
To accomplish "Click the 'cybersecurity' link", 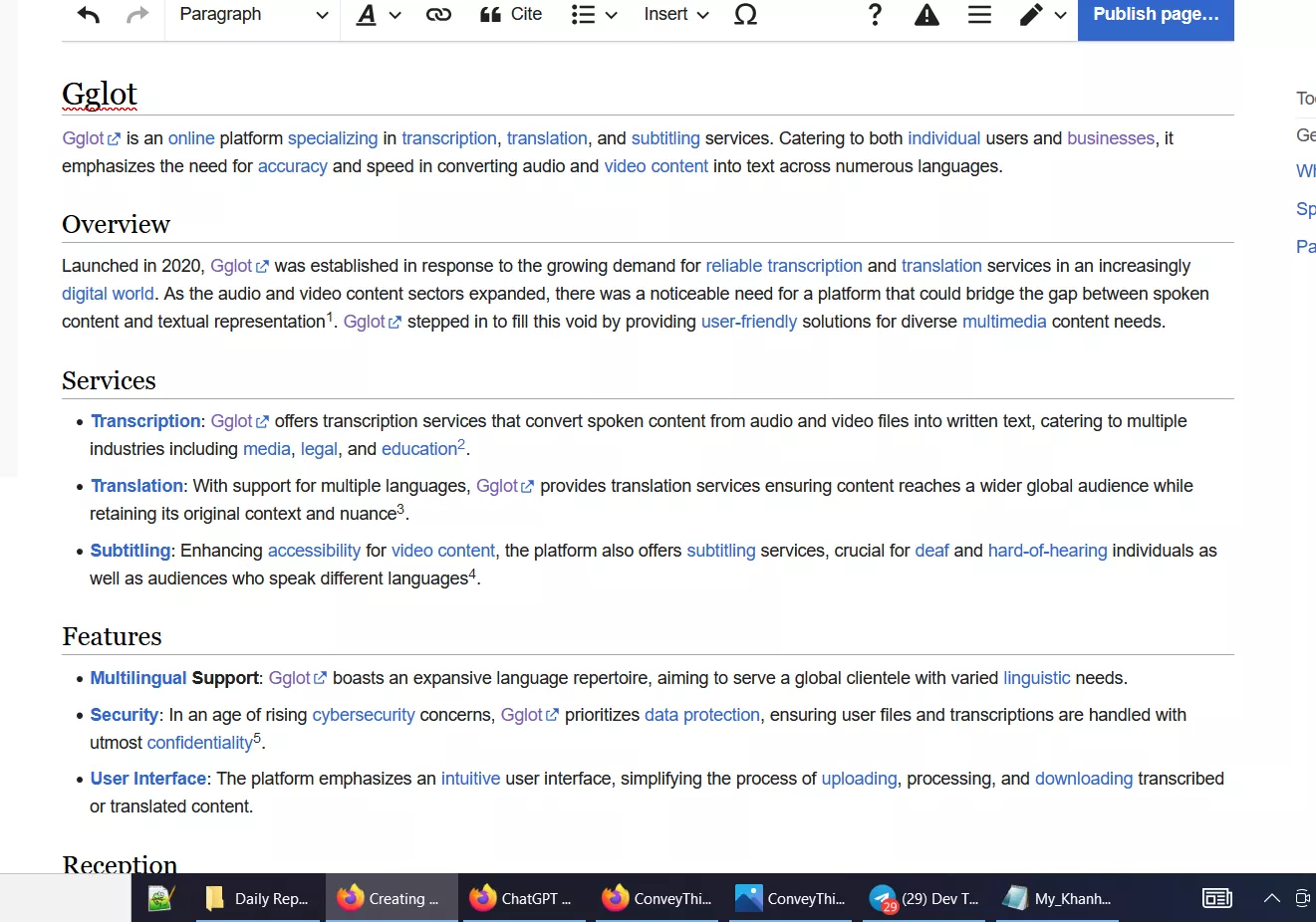I will pyautogui.click(x=364, y=715).
